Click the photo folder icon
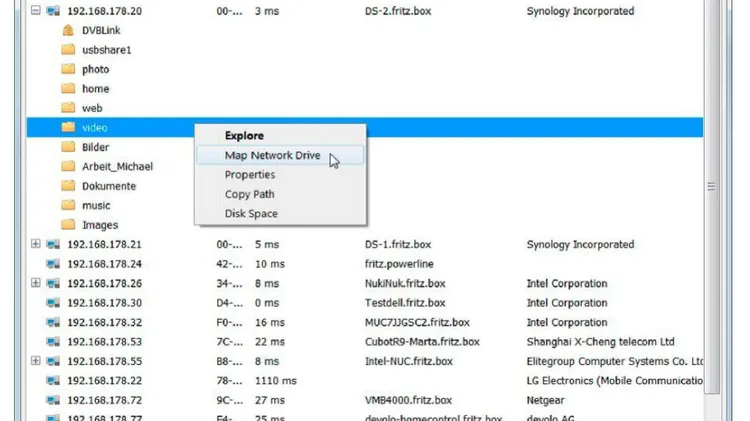Screen dimensions: 750x421 [x=68, y=69]
